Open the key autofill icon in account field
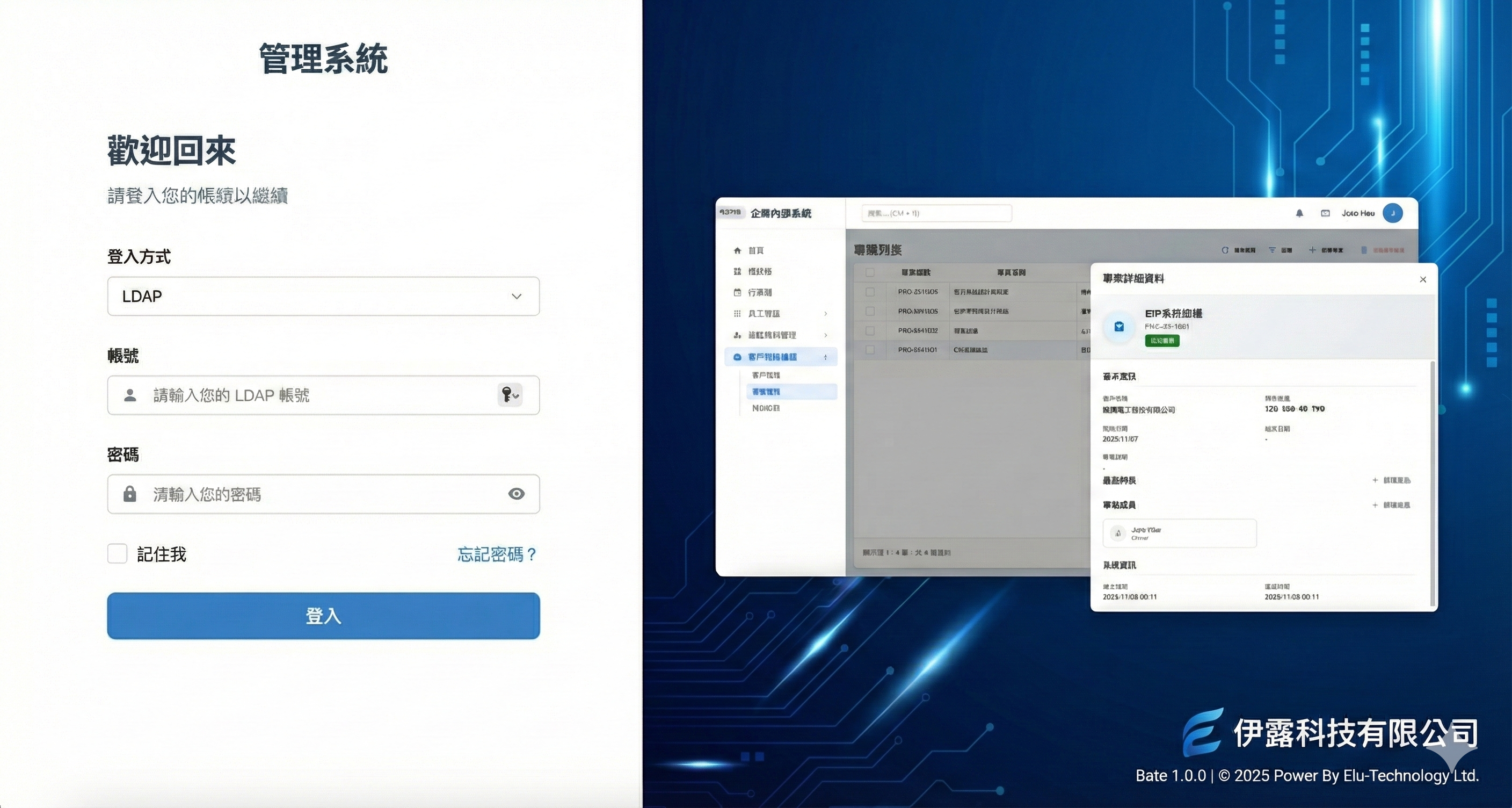Viewport: 1512px width, 808px height. point(510,395)
